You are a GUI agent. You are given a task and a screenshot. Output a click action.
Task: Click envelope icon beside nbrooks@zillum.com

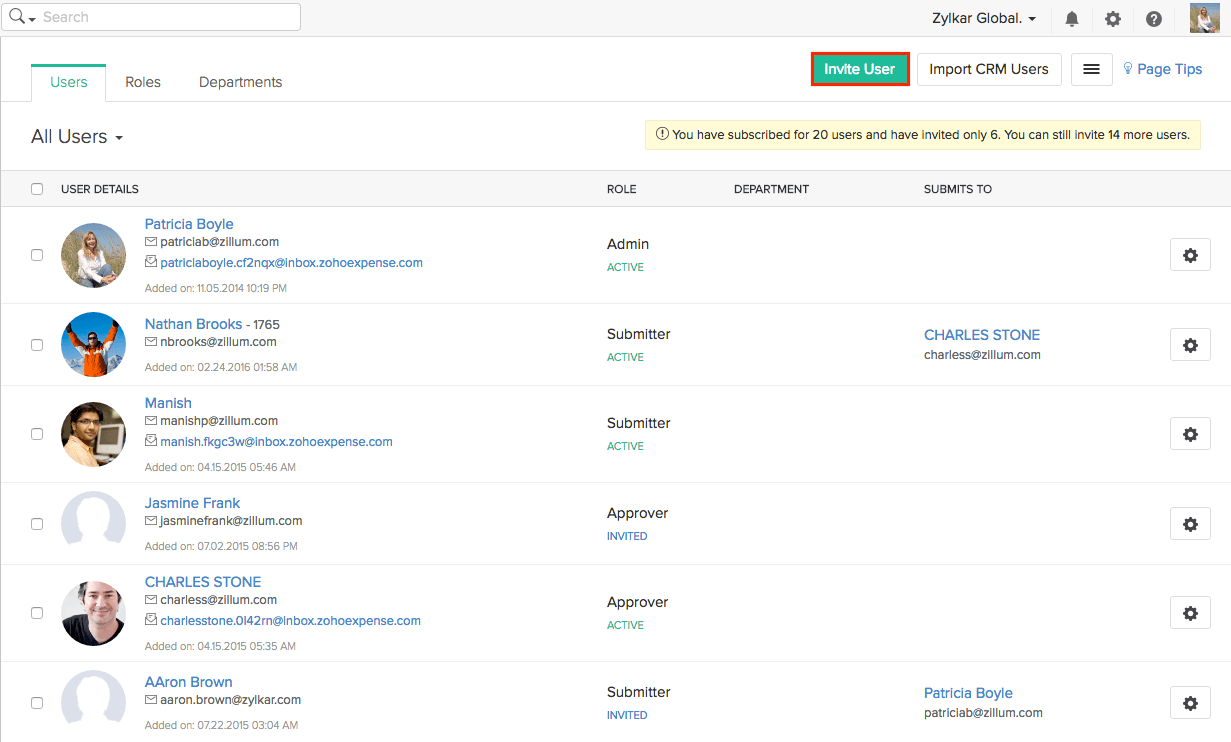tap(151, 342)
